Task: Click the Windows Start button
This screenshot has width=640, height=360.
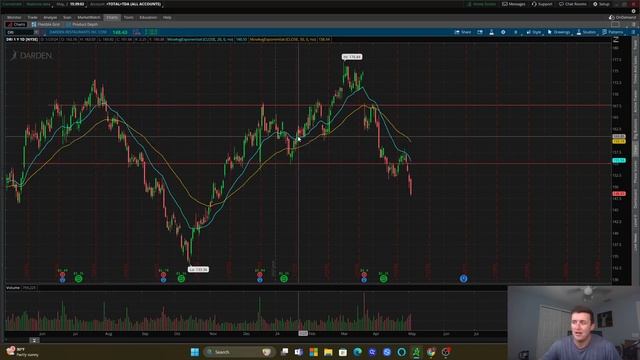Action: point(195,352)
